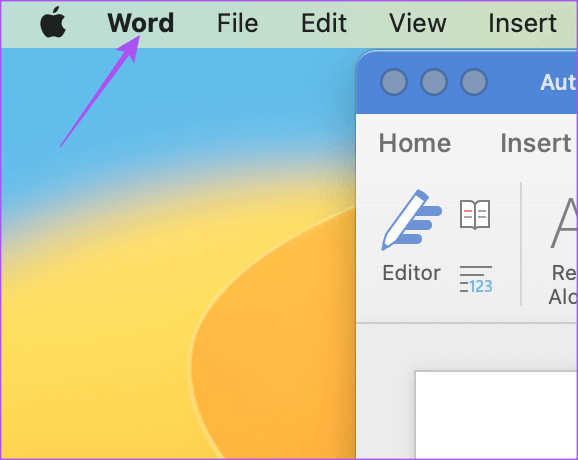Viewport: 578px width, 460px height.
Task: Click the blank document page area
Action: tap(496, 415)
